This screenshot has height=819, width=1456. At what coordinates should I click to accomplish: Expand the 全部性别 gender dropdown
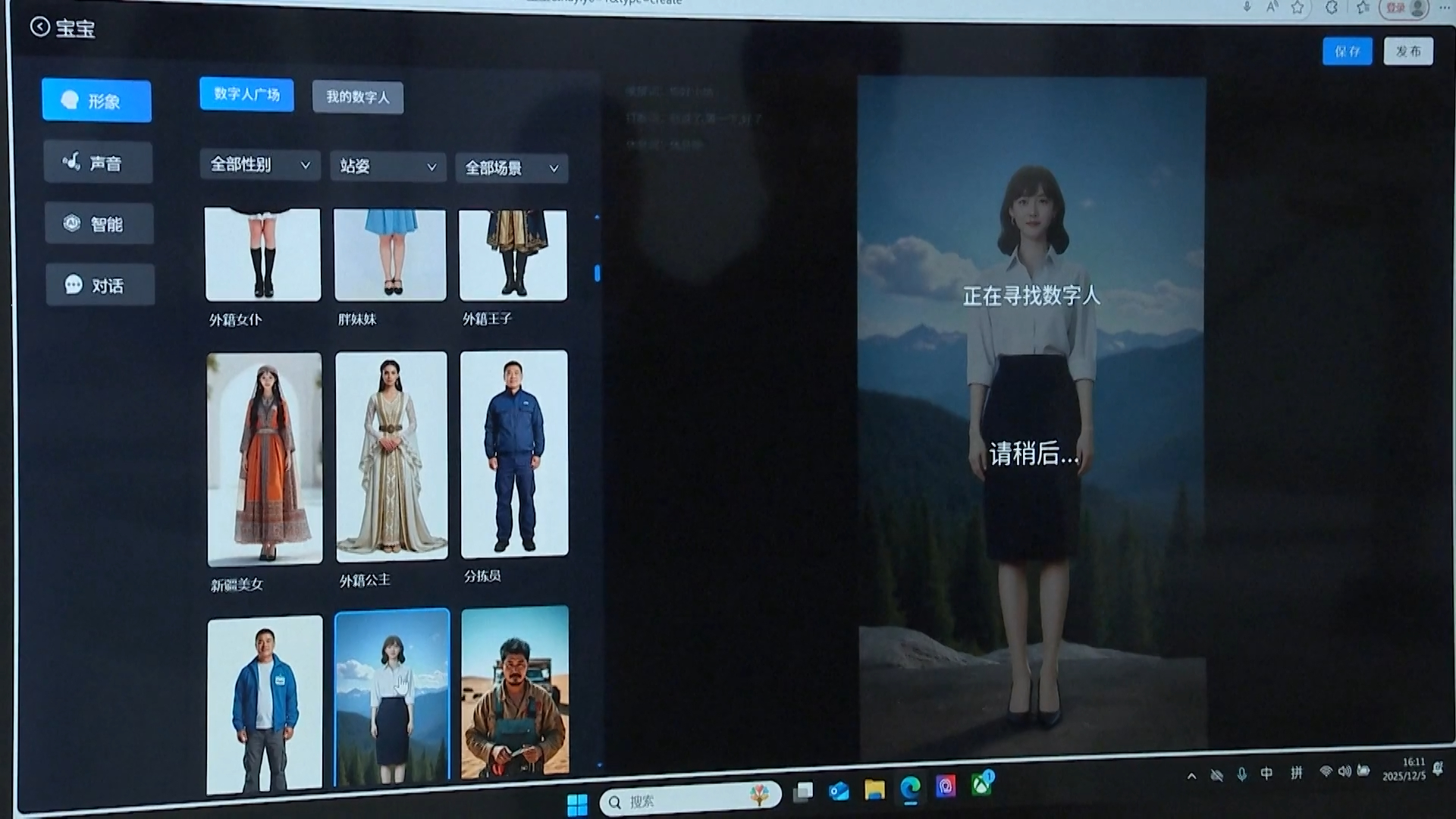259,165
